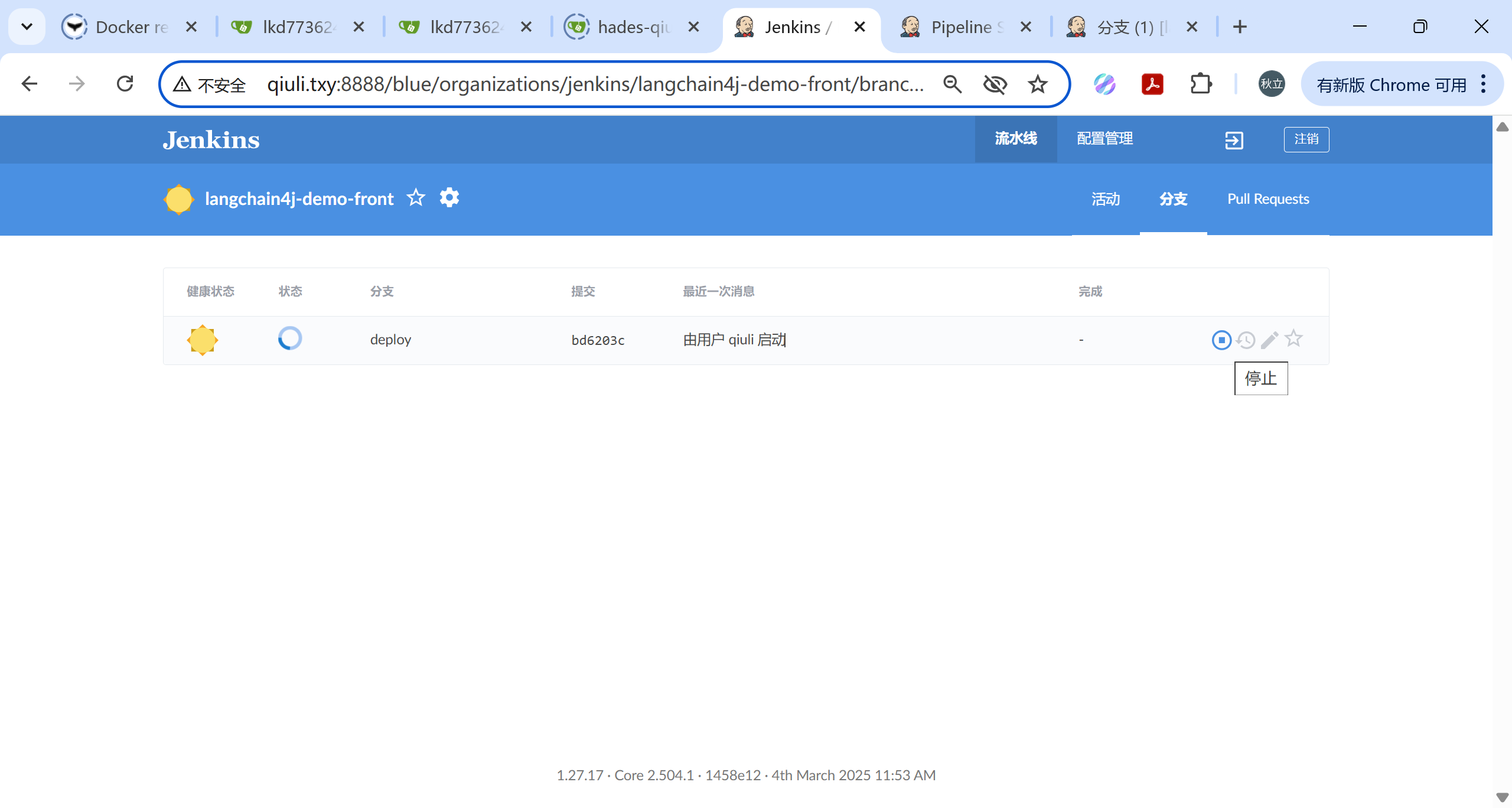The width and height of the screenshot is (1512, 808).
Task: Toggle the tracking protection eye icon
Action: 995,84
